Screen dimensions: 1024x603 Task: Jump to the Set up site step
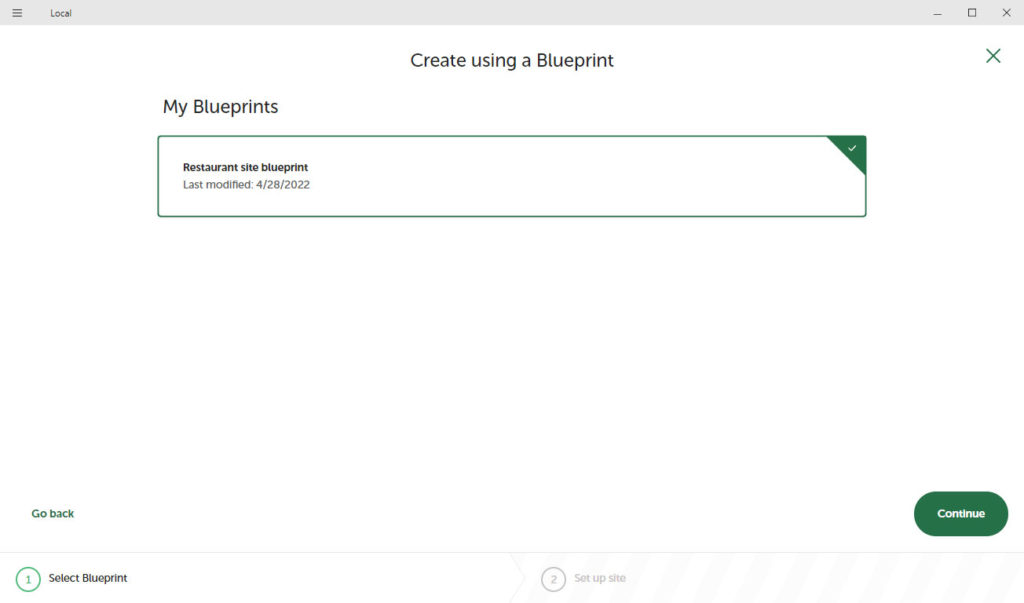(x=600, y=578)
